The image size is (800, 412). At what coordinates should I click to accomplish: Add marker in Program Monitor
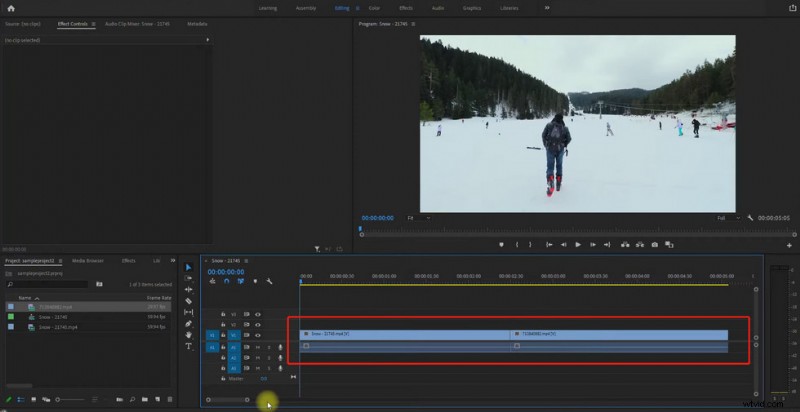(x=501, y=245)
